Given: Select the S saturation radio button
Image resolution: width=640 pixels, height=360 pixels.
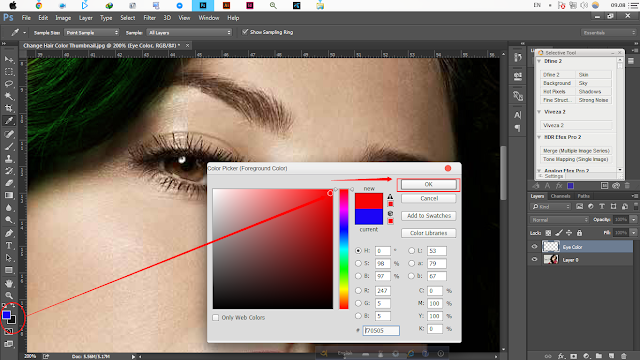Looking at the screenshot, I should 358,264.
